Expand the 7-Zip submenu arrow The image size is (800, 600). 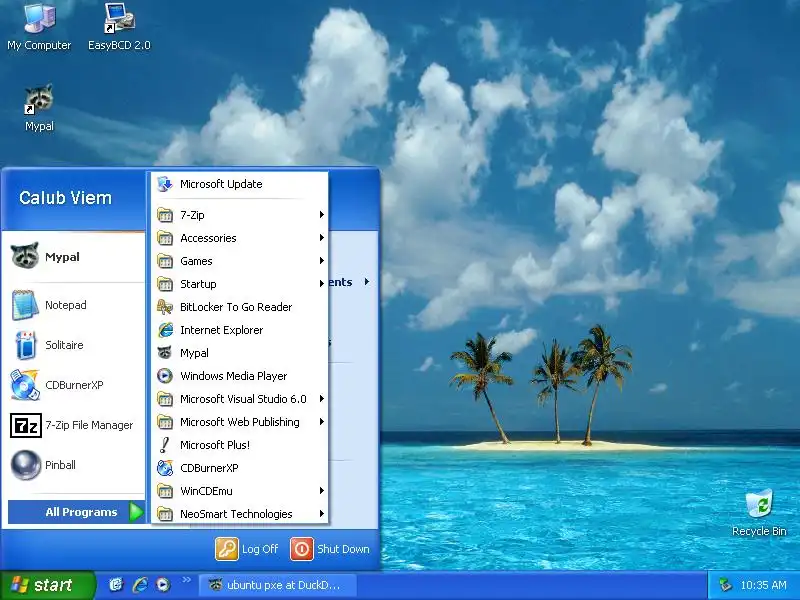pyautogui.click(x=321, y=214)
